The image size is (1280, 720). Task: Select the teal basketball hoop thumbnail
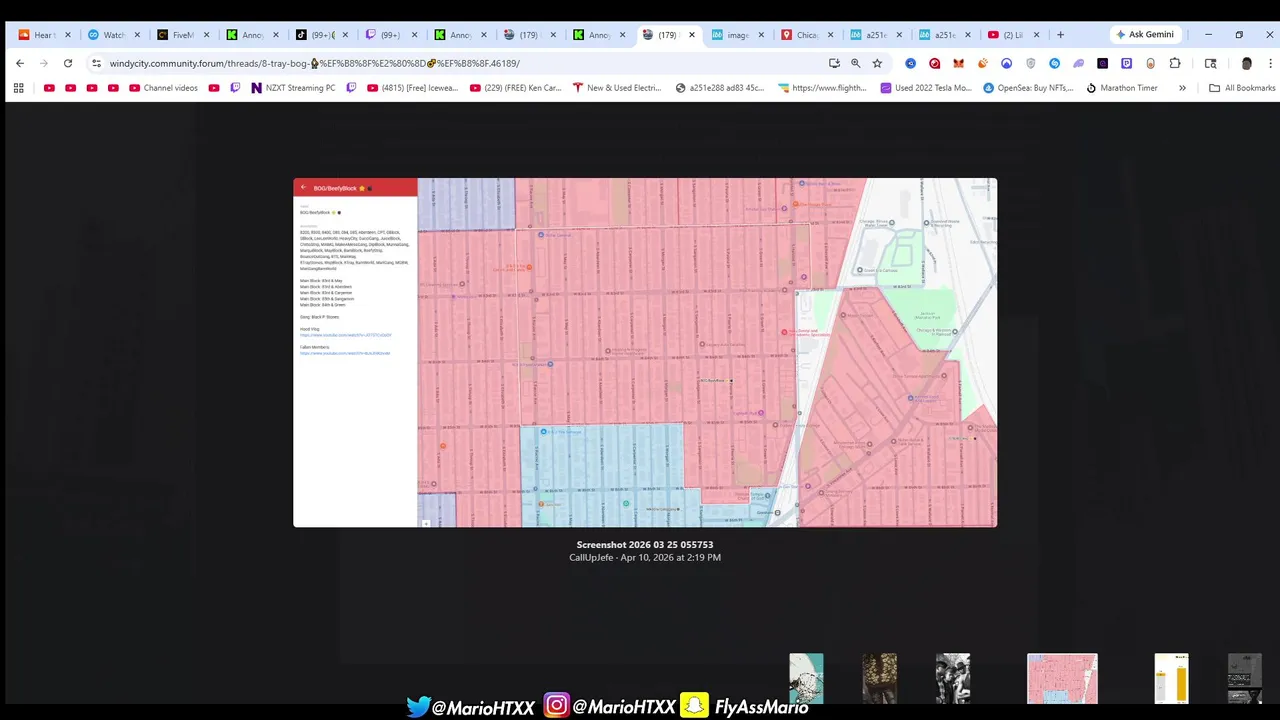click(x=806, y=679)
